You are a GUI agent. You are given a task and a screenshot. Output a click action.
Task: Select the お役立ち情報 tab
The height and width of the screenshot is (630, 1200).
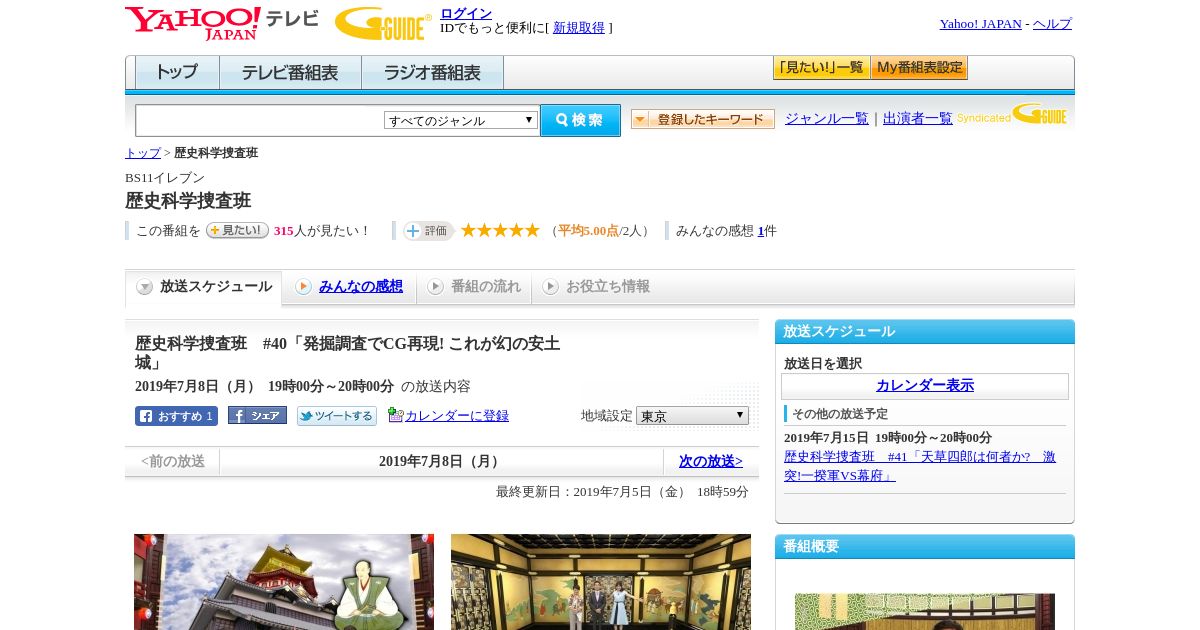click(608, 287)
